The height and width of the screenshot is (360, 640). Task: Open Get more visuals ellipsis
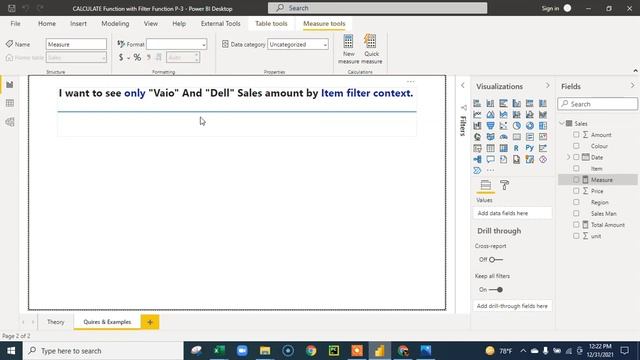490,171
